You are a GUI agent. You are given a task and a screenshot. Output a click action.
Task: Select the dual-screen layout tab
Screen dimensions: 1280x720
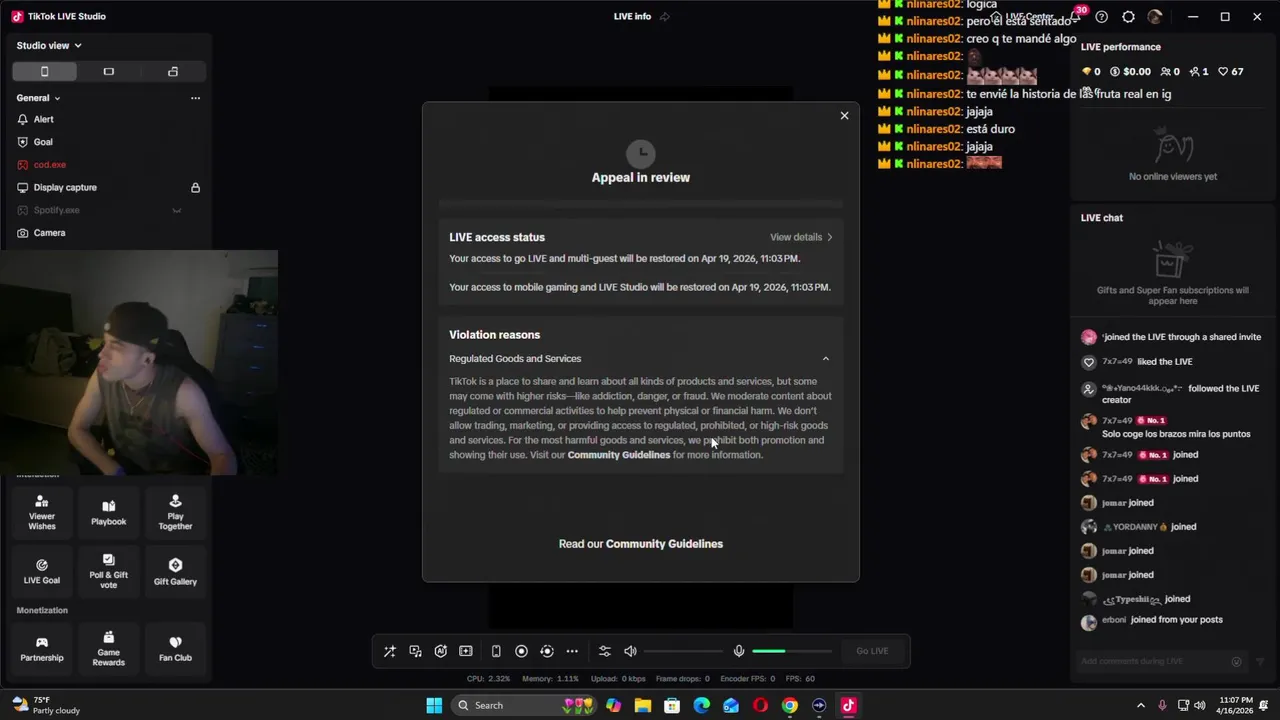click(x=173, y=72)
